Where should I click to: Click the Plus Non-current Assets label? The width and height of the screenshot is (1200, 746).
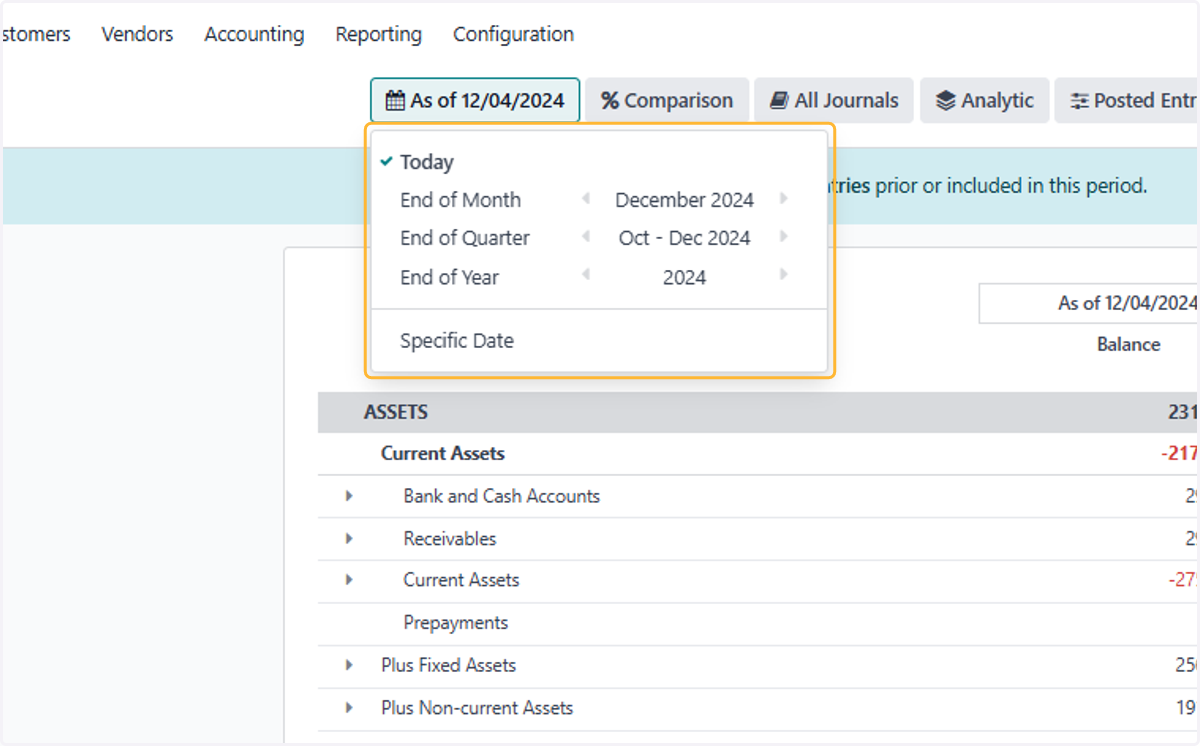(477, 708)
